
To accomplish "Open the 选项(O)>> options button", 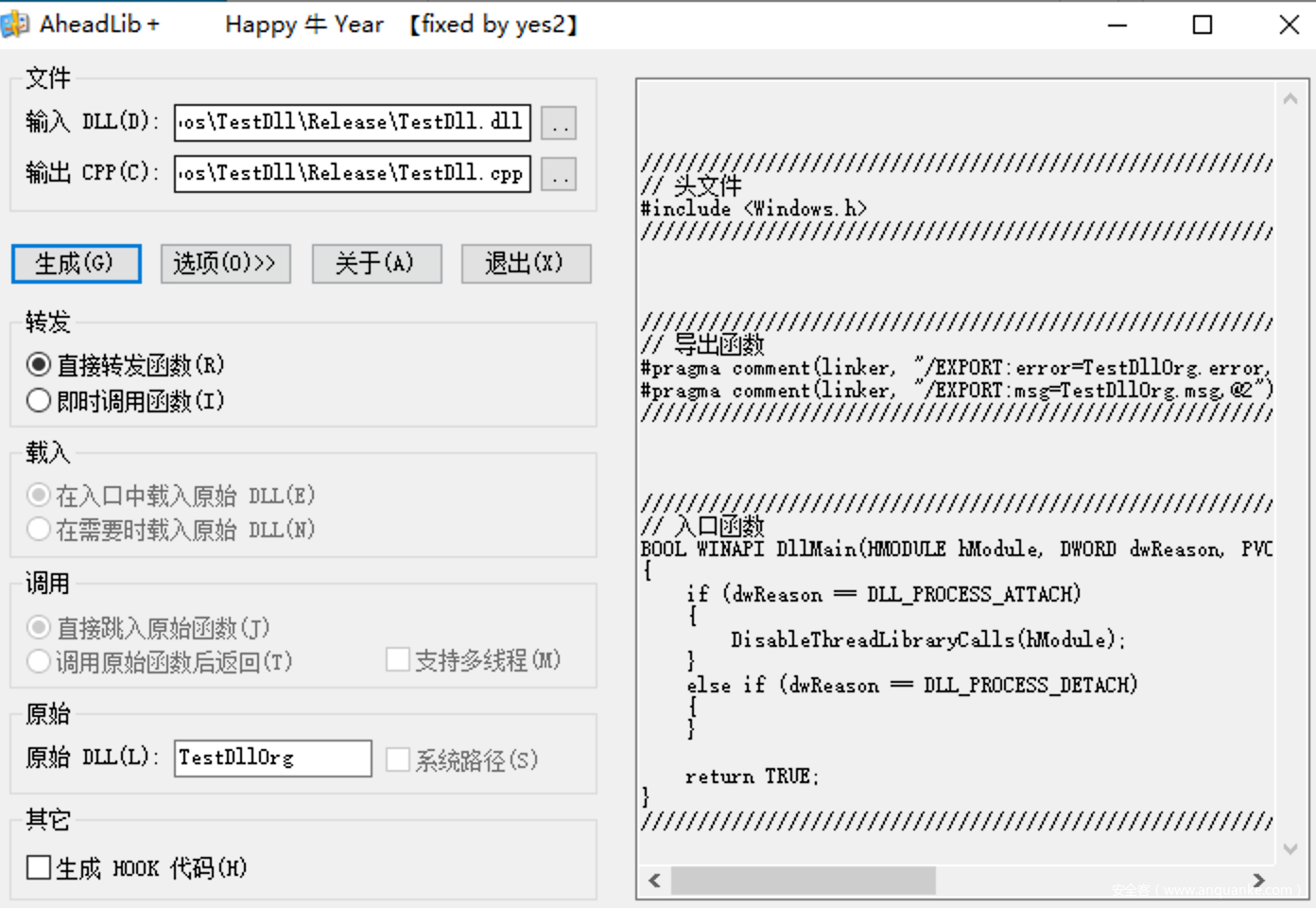I will (x=225, y=264).
